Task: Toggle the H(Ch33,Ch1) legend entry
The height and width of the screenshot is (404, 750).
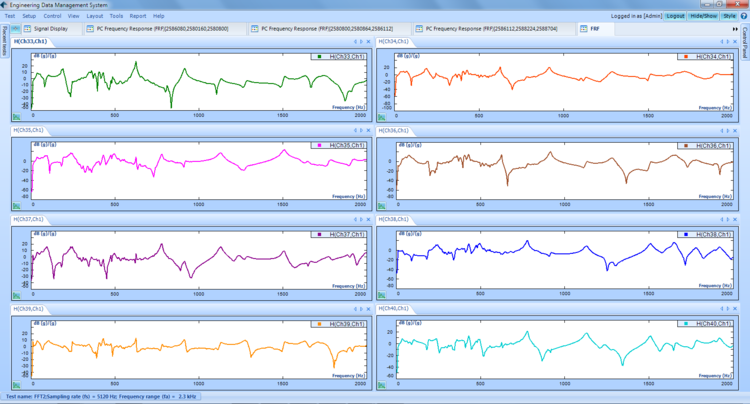Action: pos(340,57)
